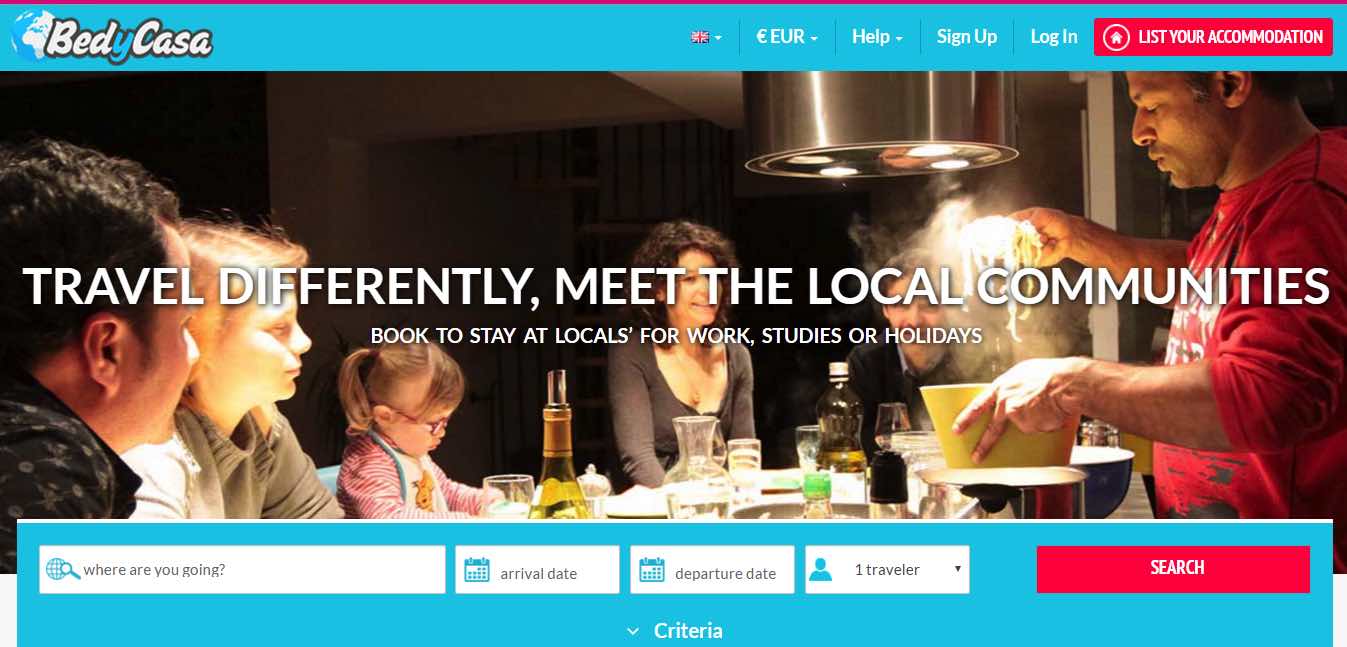
Task: Select the arrival date field
Action: coord(537,569)
